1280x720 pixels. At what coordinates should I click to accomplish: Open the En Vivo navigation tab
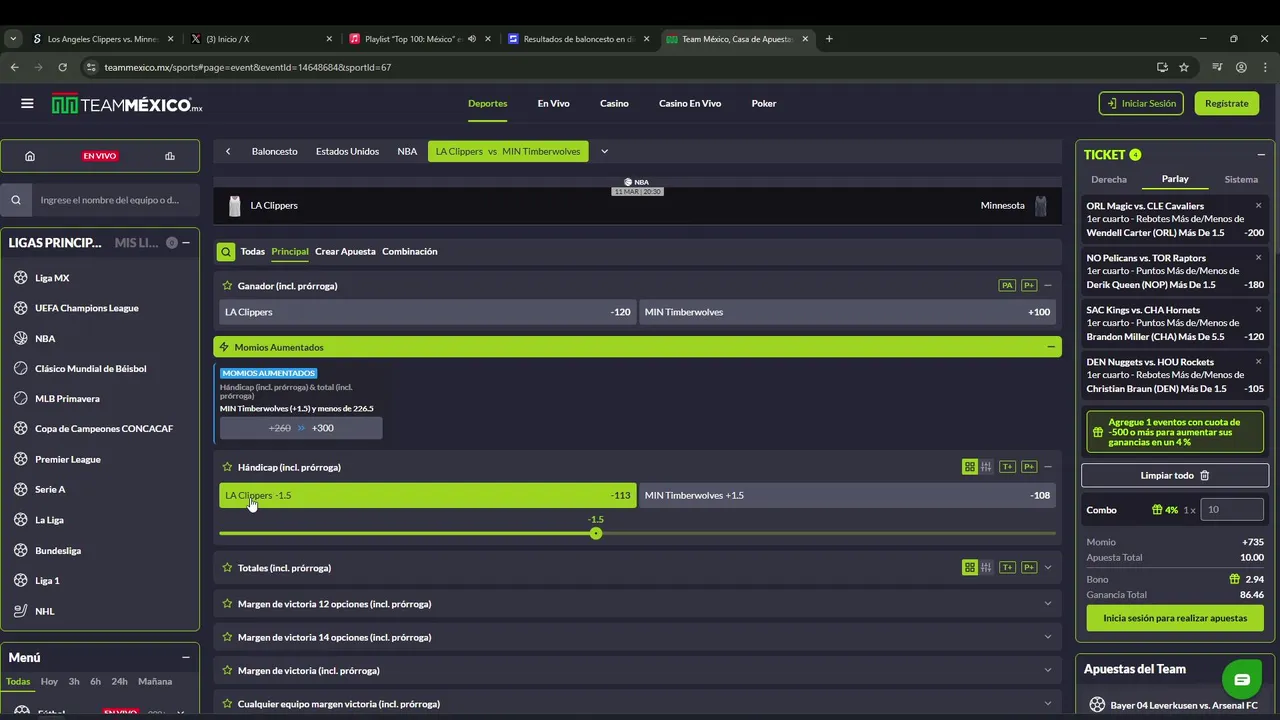[553, 104]
